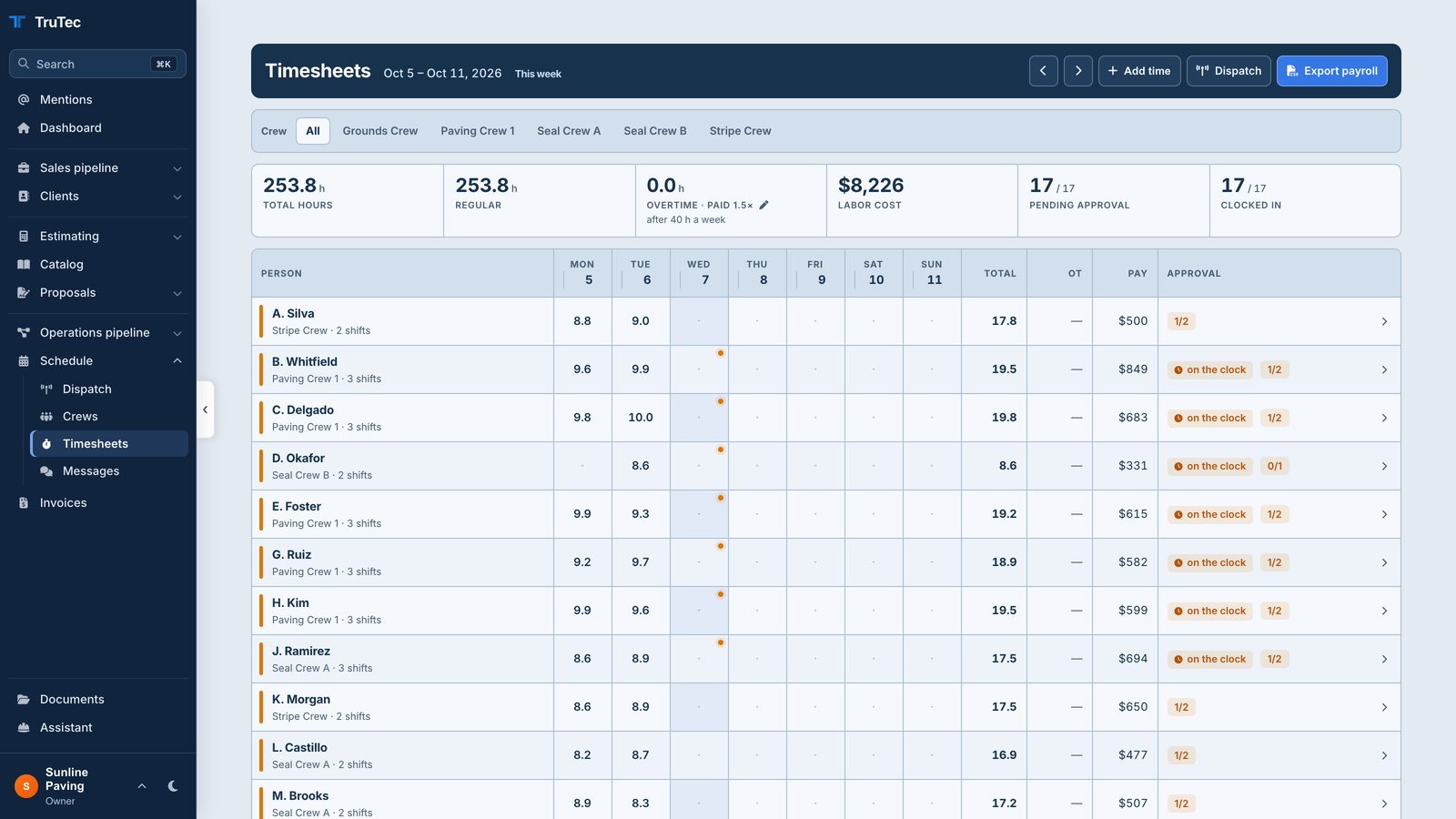1456x819 pixels.
Task: Go to previous week arrow
Action: click(1044, 71)
